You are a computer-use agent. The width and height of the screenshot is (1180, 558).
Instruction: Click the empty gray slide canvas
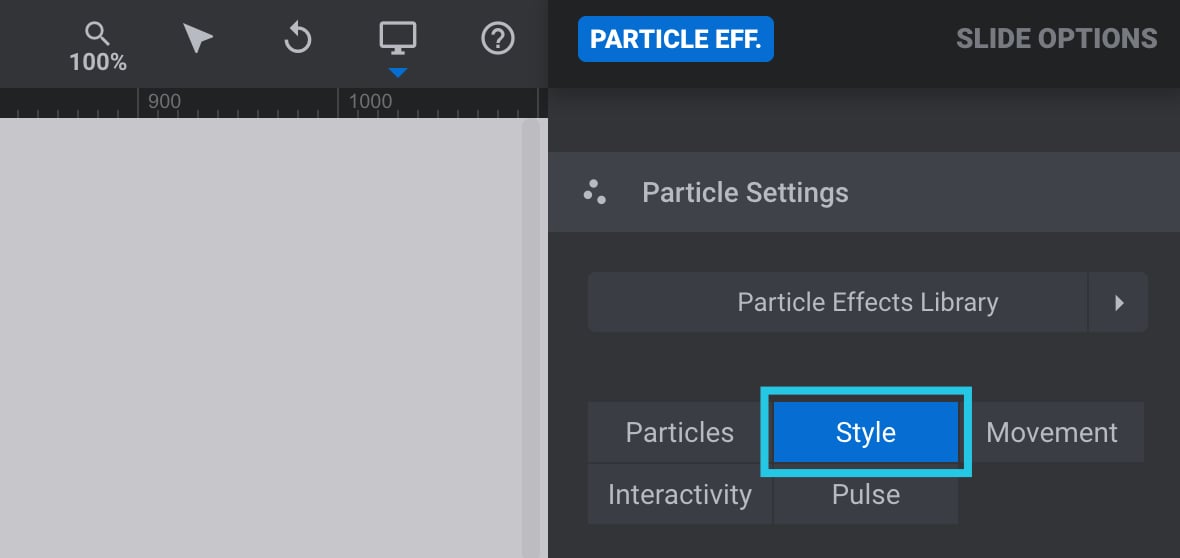click(261, 338)
